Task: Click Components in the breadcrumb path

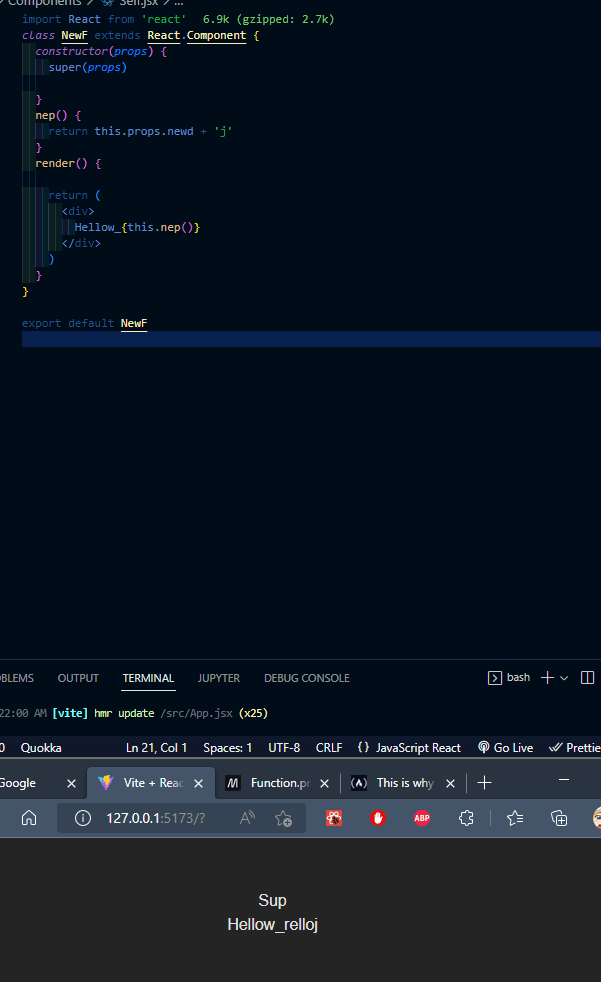Action: 44,3
